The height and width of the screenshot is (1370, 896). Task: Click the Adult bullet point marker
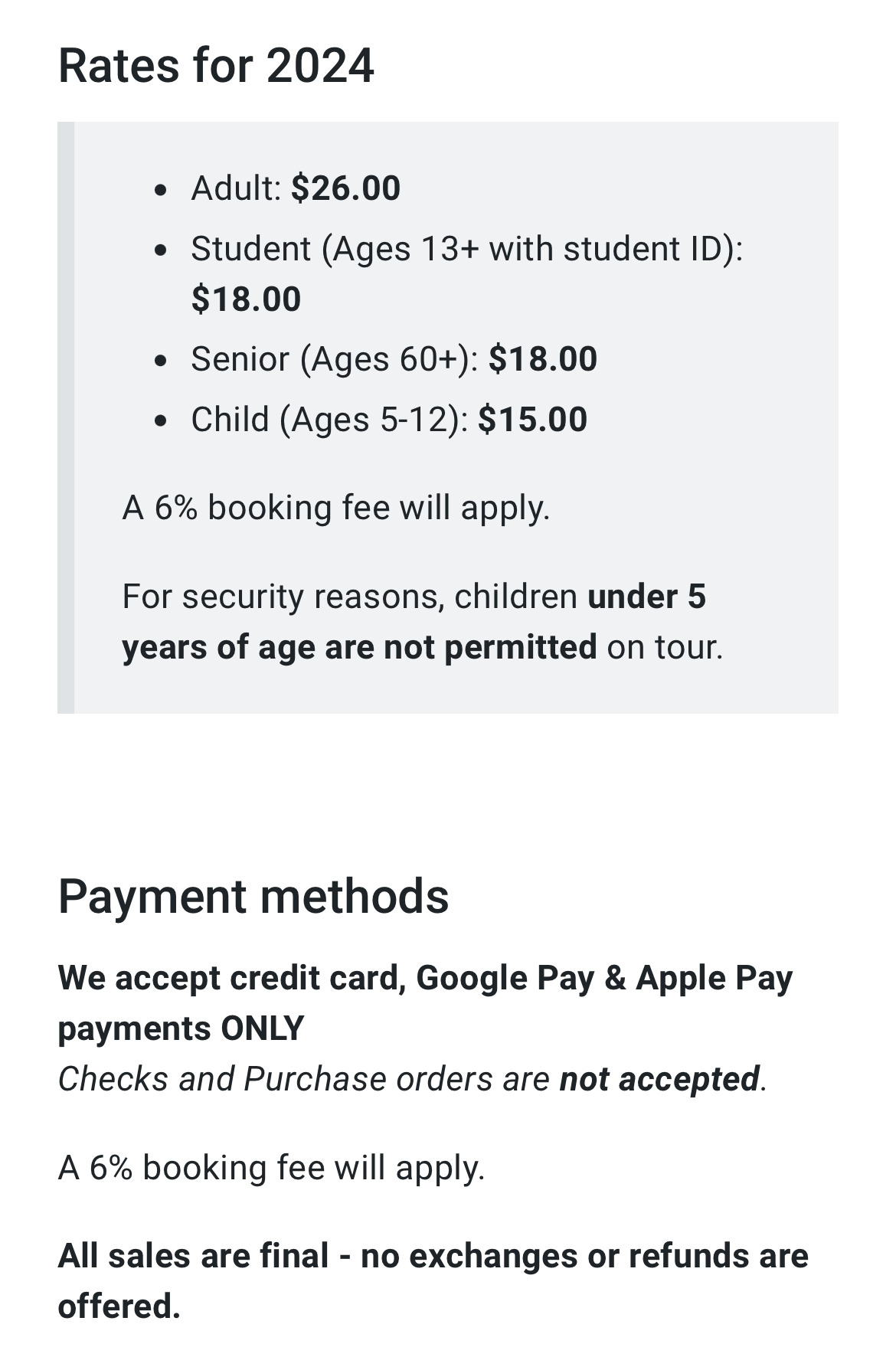click(x=160, y=190)
